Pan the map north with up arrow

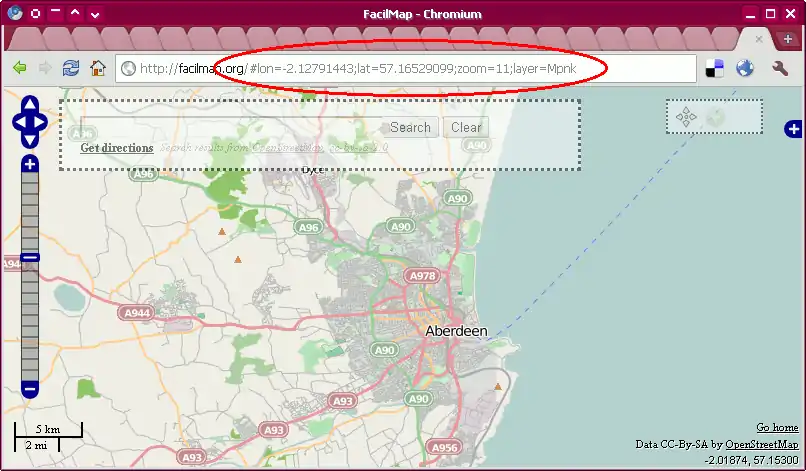[x=30, y=104]
